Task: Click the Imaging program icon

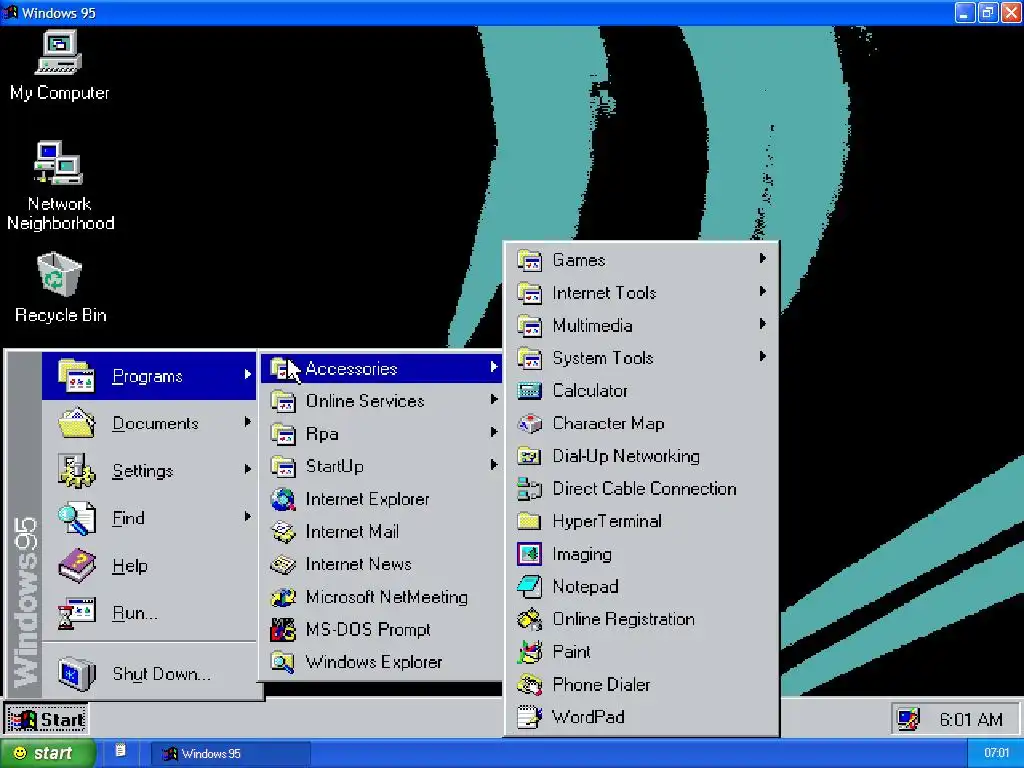Action: click(529, 554)
